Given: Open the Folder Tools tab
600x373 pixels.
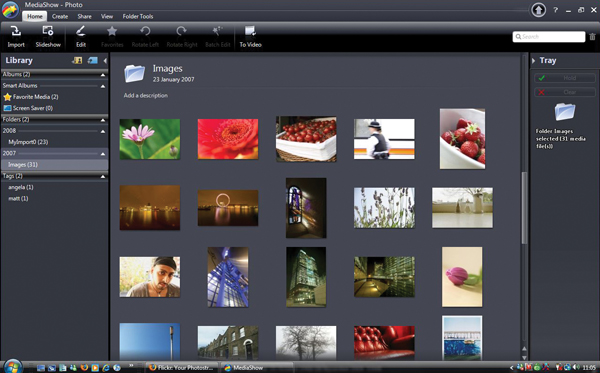Looking at the screenshot, I should coord(138,16).
